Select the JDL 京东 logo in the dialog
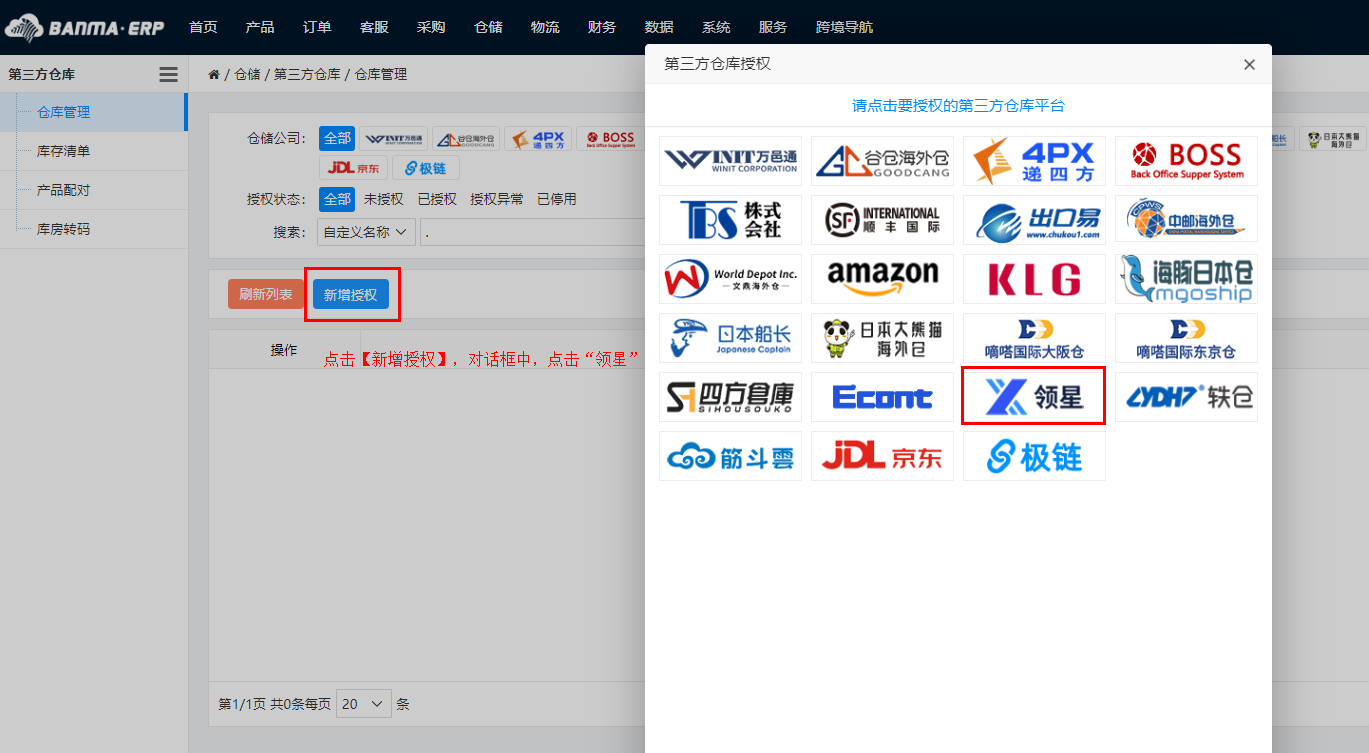 click(882, 456)
